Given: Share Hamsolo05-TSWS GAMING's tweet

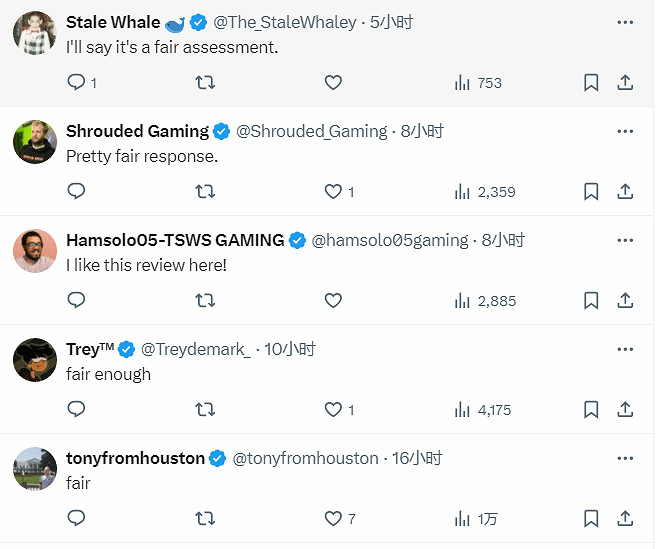Looking at the screenshot, I should [625, 300].
